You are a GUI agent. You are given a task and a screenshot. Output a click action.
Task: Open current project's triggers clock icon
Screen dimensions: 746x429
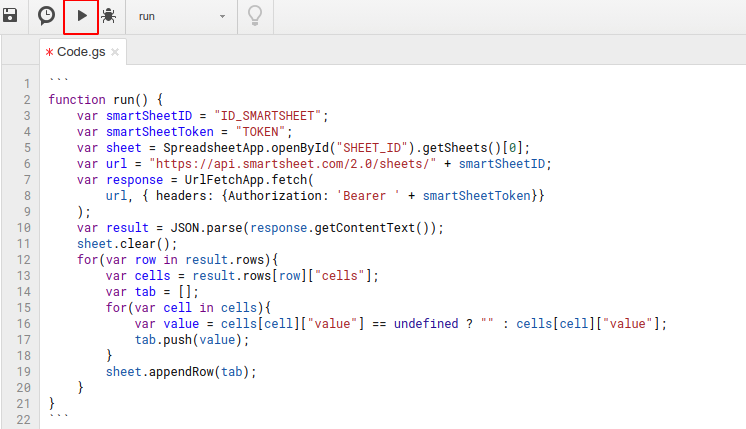pyautogui.click(x=46, y=16)
